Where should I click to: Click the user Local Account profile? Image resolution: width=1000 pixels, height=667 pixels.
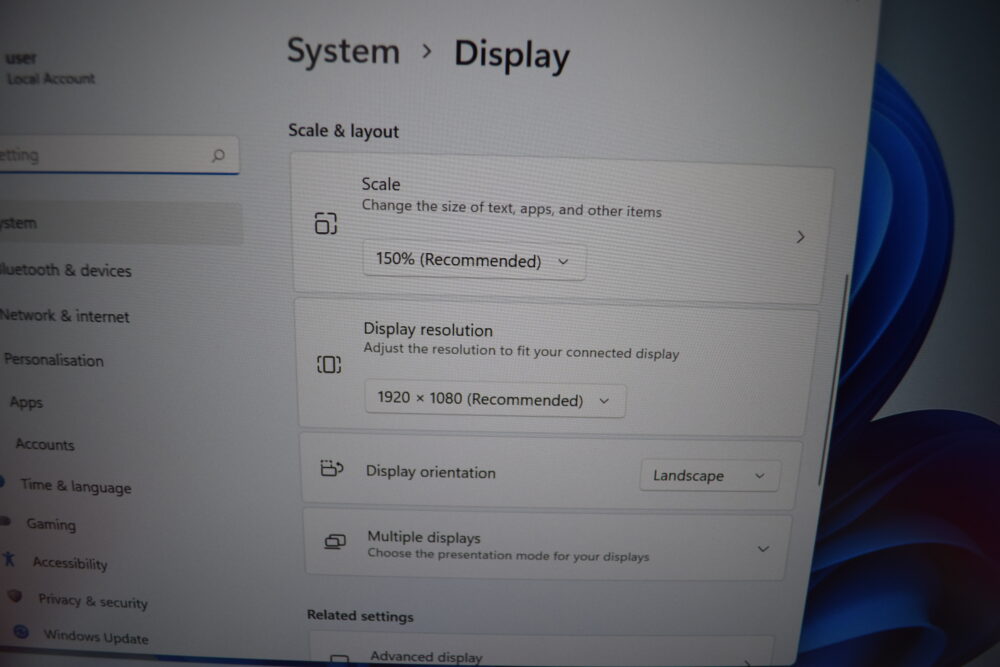point(50,68)
